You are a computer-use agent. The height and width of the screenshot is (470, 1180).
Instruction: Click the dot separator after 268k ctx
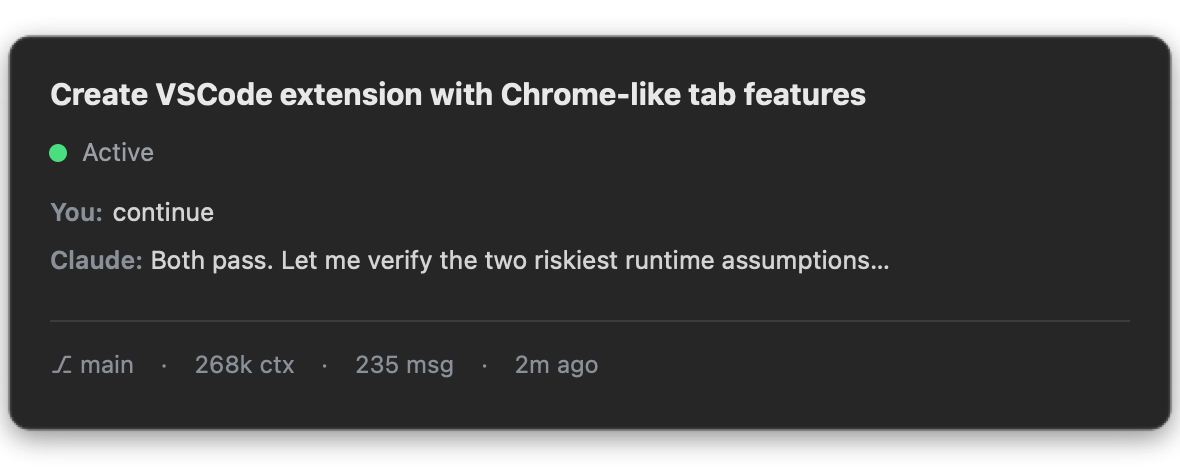click(x=324, y=366)
